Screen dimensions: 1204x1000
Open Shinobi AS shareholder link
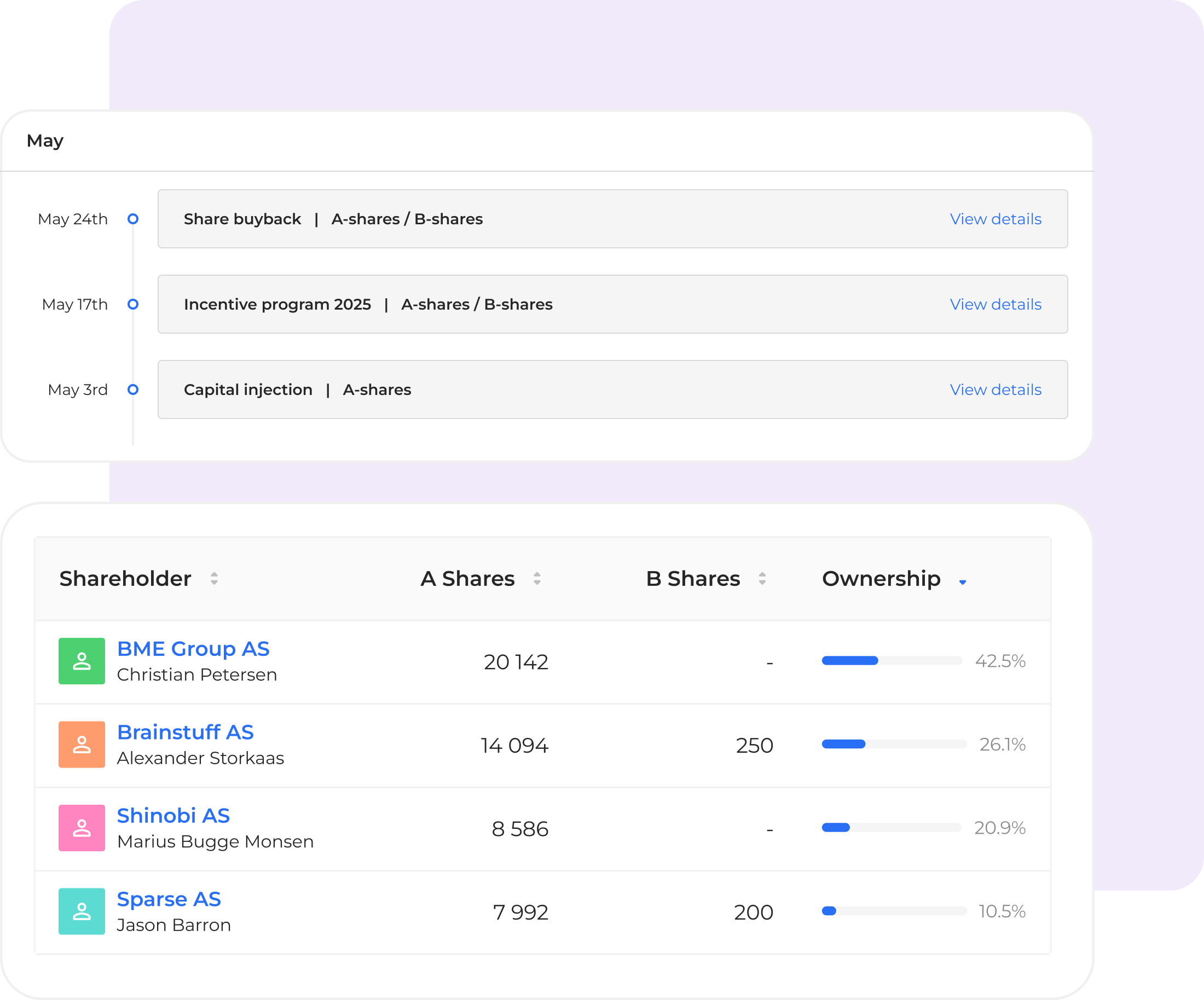[173, 816]
